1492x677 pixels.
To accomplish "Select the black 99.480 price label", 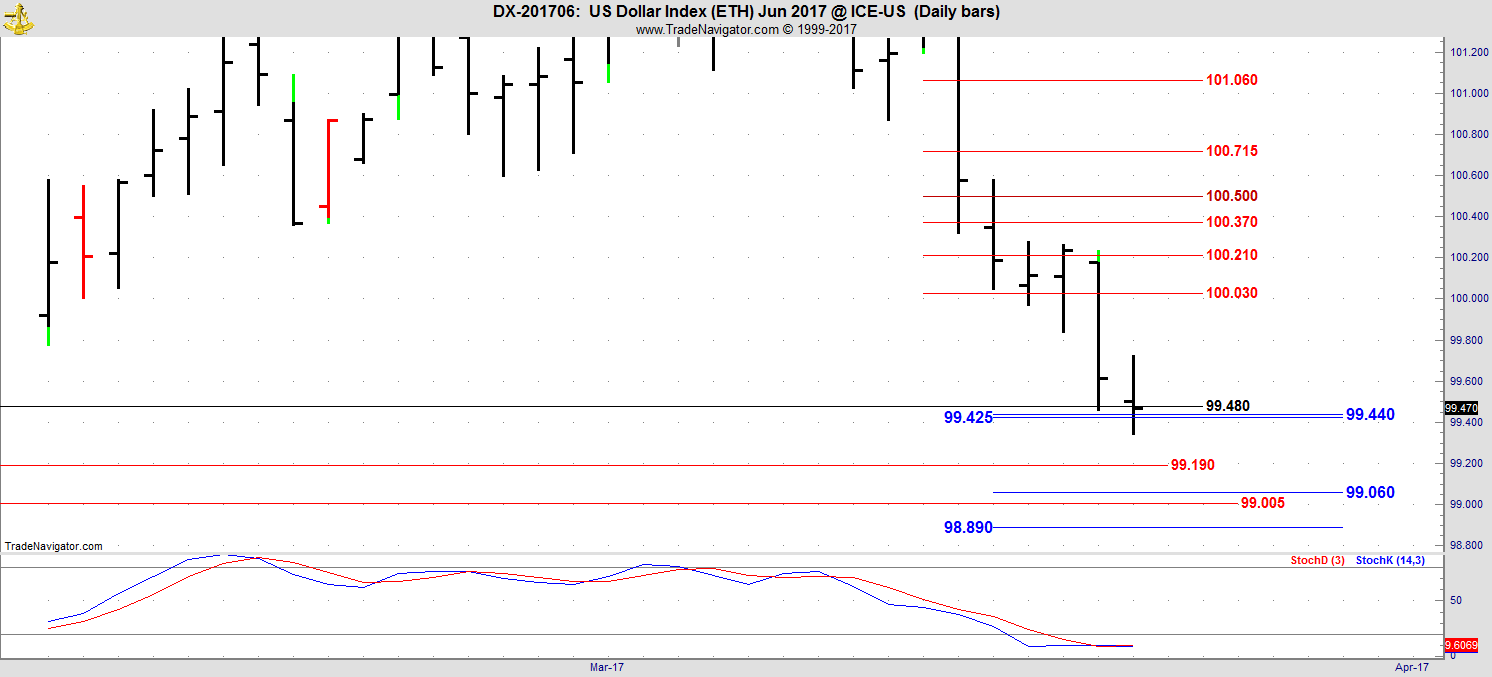I will (1228, 406).
